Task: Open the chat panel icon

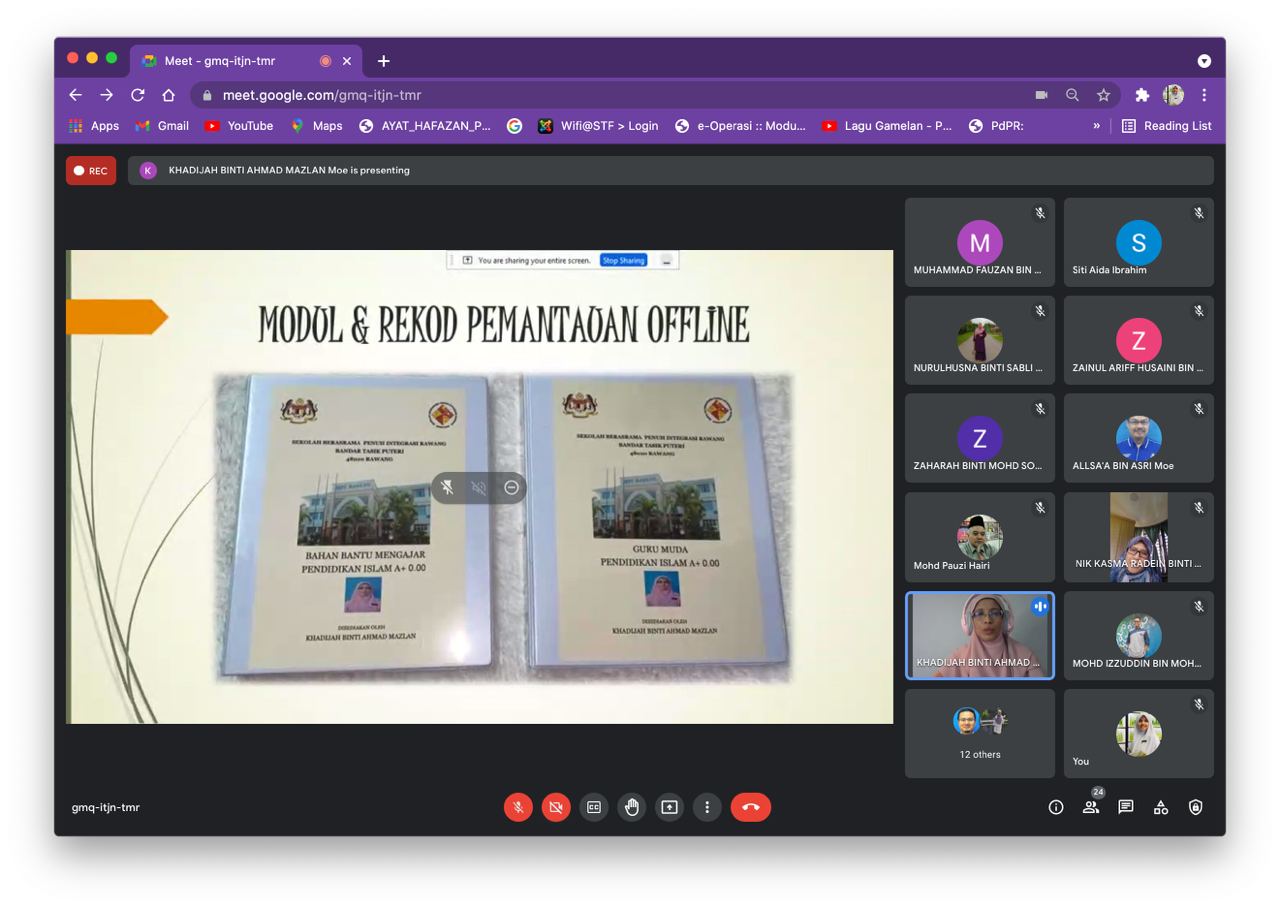Action: tap(1125, 807)
